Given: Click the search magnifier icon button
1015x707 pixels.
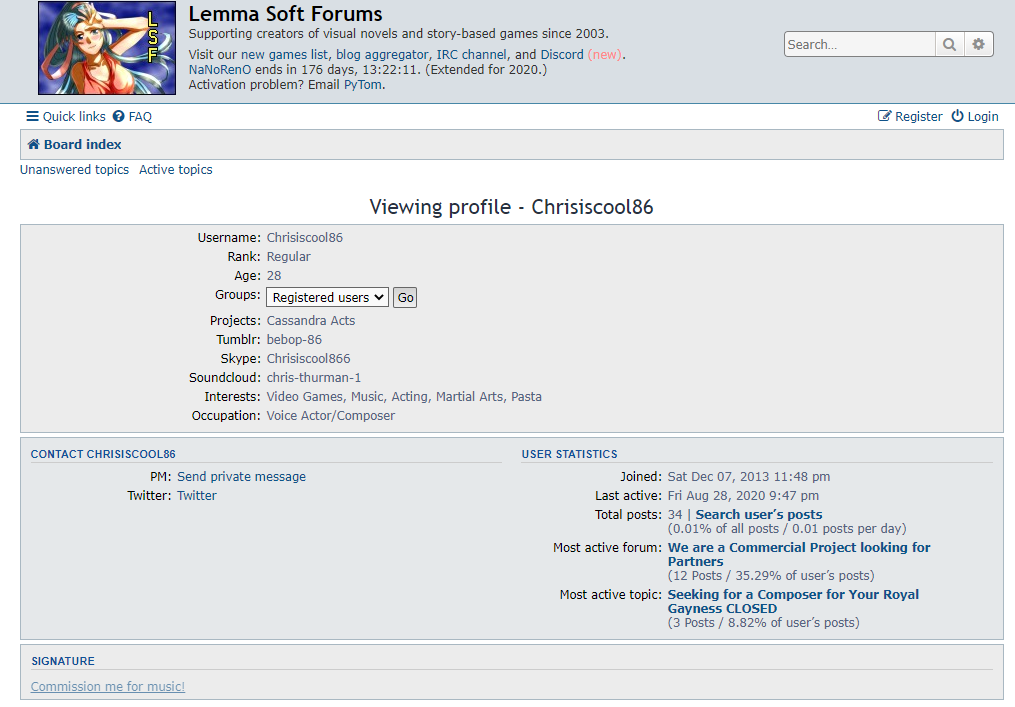Looking at the screenshot, I should click(949, 44).
